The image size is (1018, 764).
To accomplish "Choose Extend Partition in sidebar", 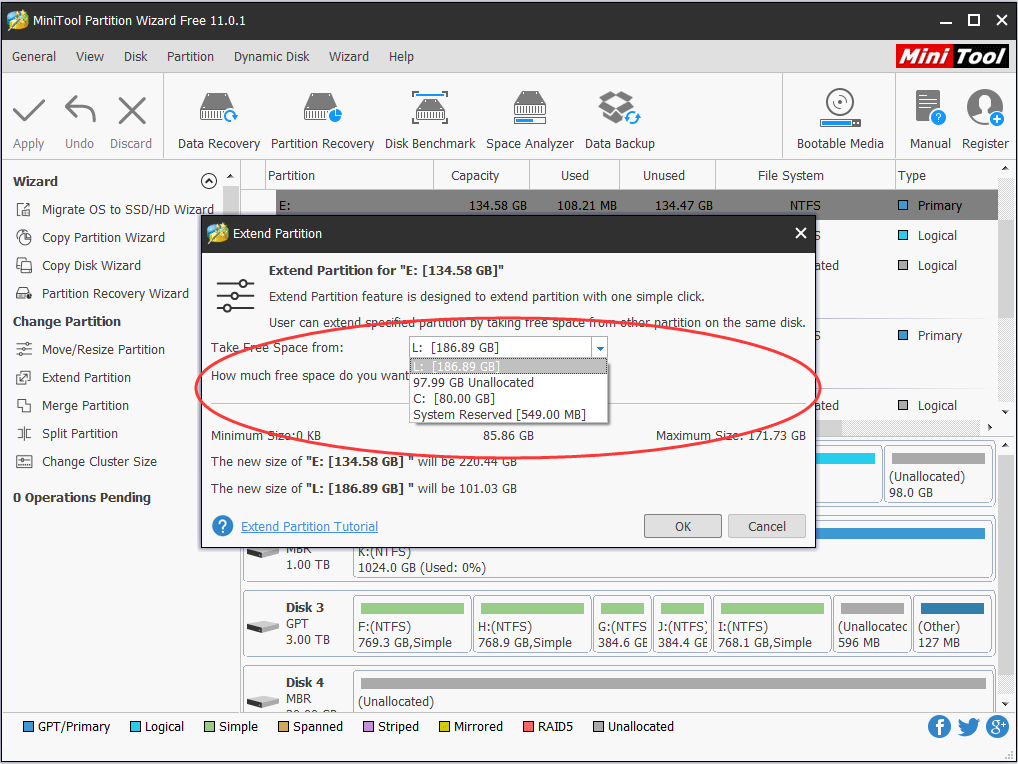I will [73, 377].
